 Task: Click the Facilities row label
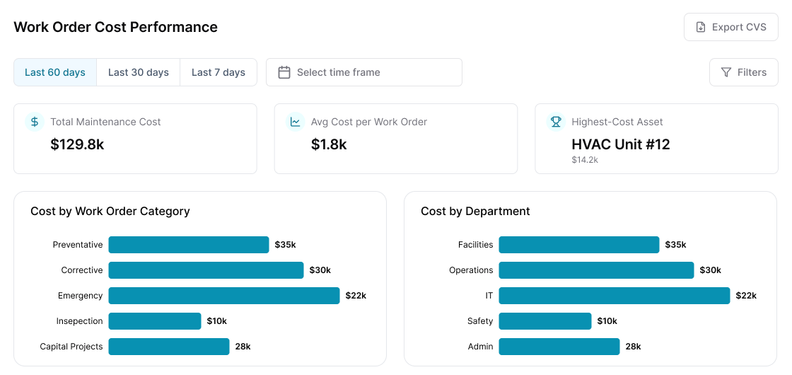point(475,245)
